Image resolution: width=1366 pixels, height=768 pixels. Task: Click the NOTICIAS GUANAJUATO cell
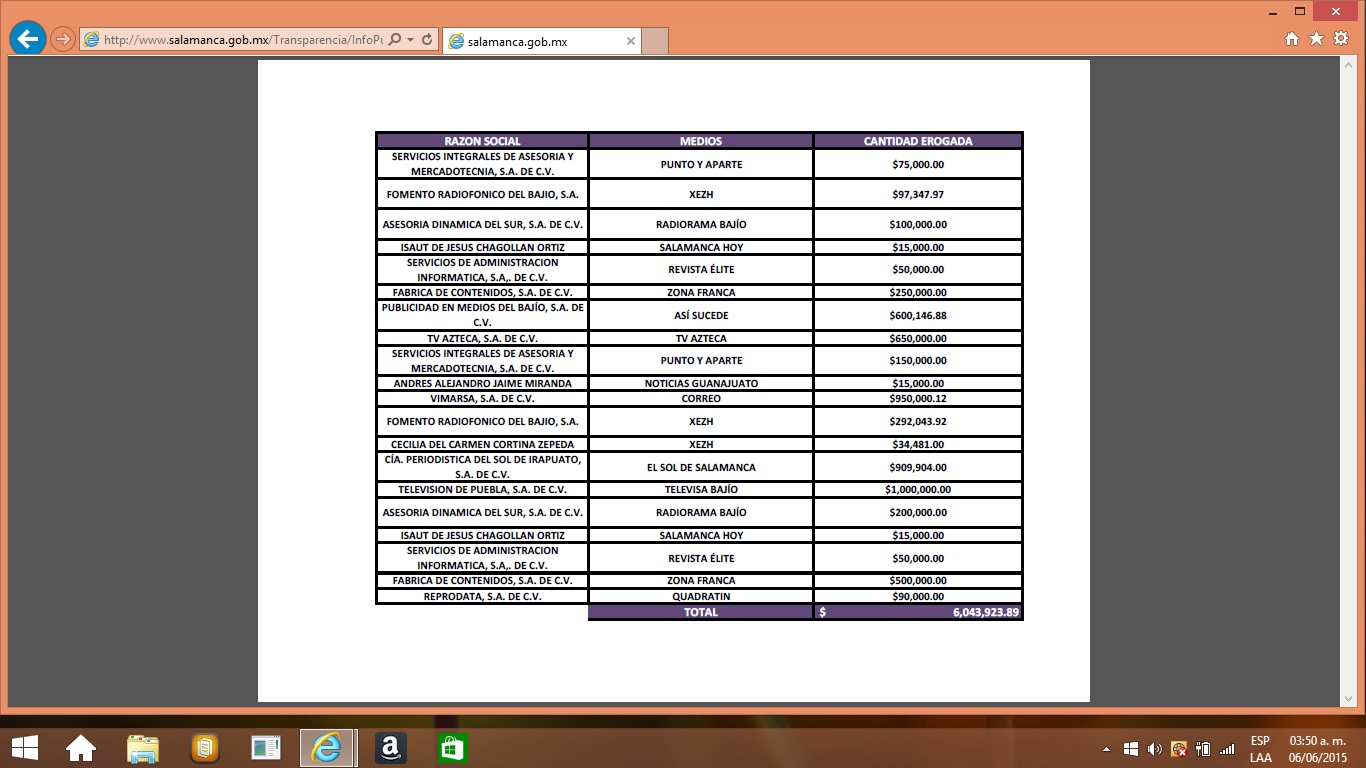click(x=701, y=383)
